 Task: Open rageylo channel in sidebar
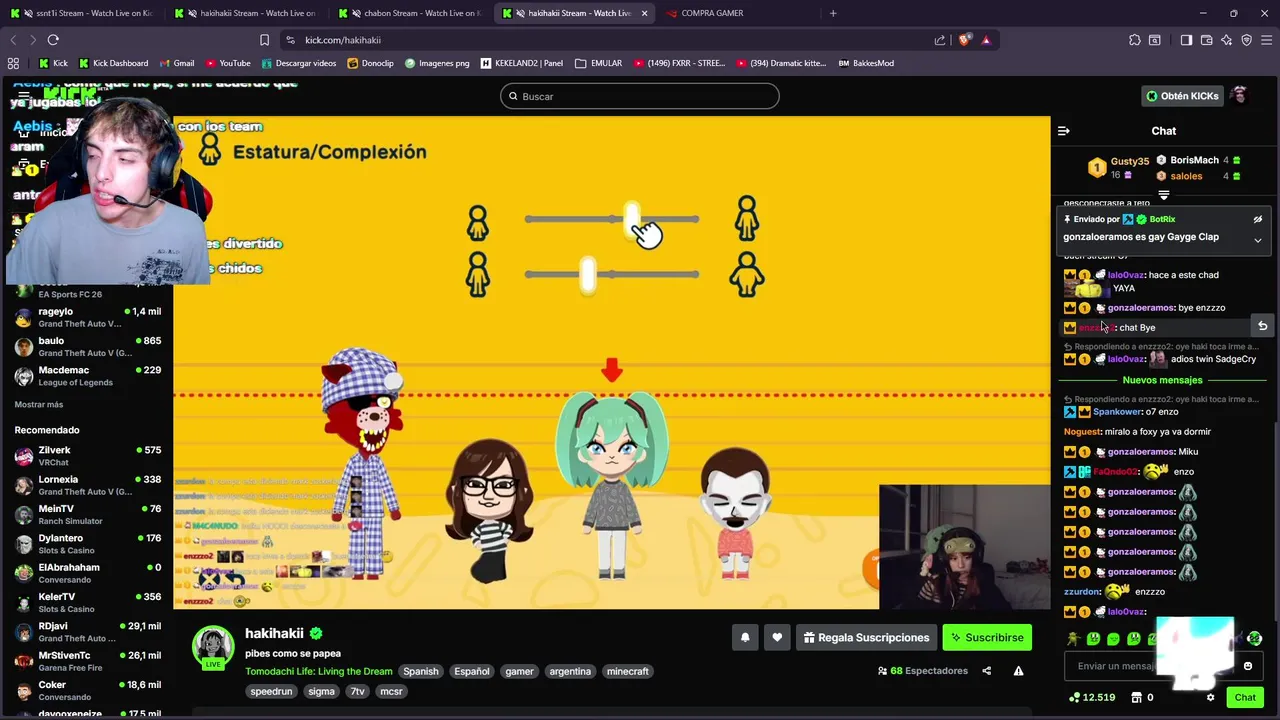coord(87,317)
